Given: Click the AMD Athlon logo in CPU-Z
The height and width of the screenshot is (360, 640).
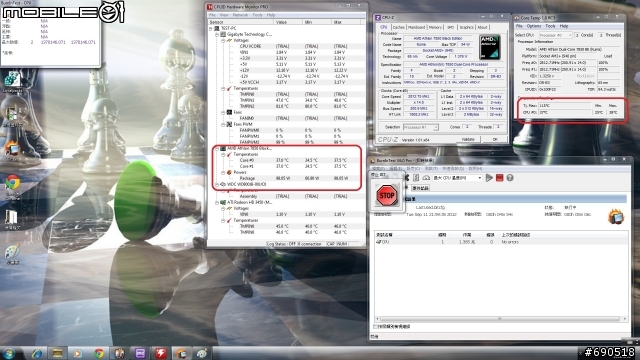Looking at the screenshot, I should pyautogui.click(x=490, y=48).
